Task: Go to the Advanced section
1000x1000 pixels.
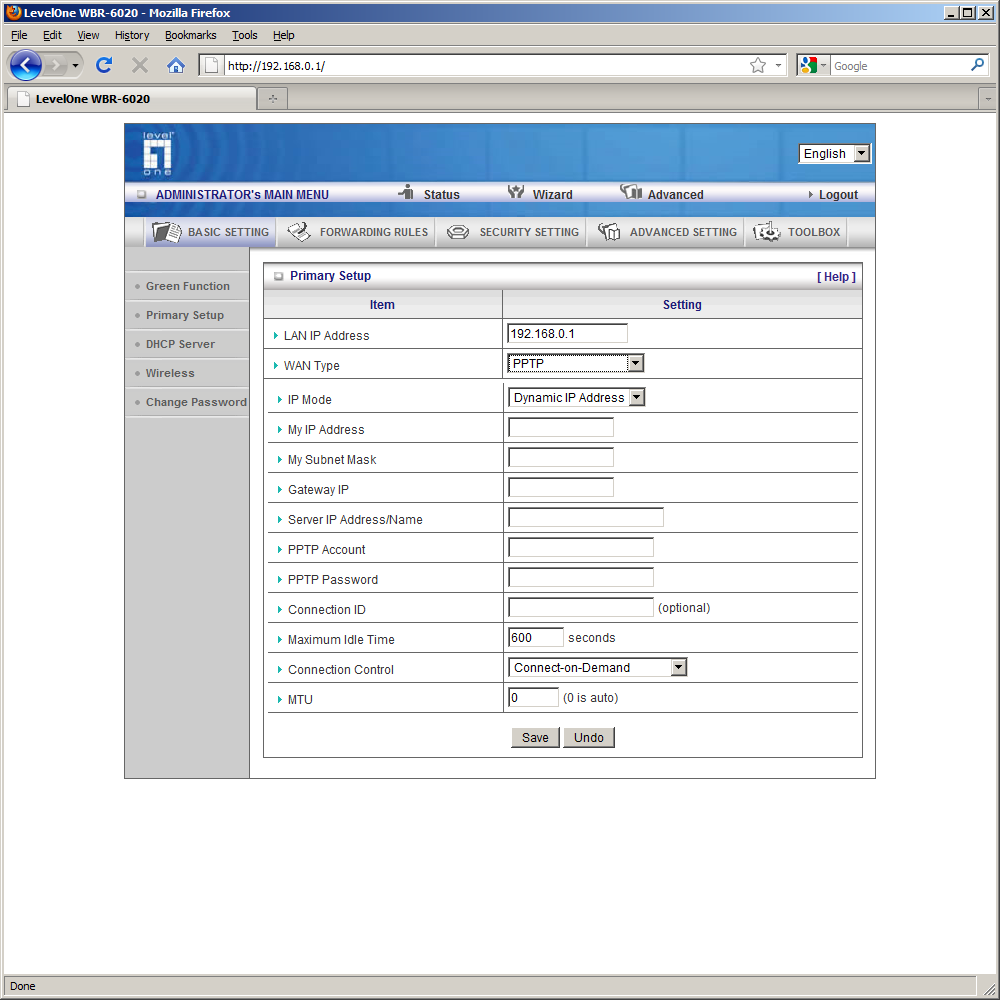Action: point(675,195)
